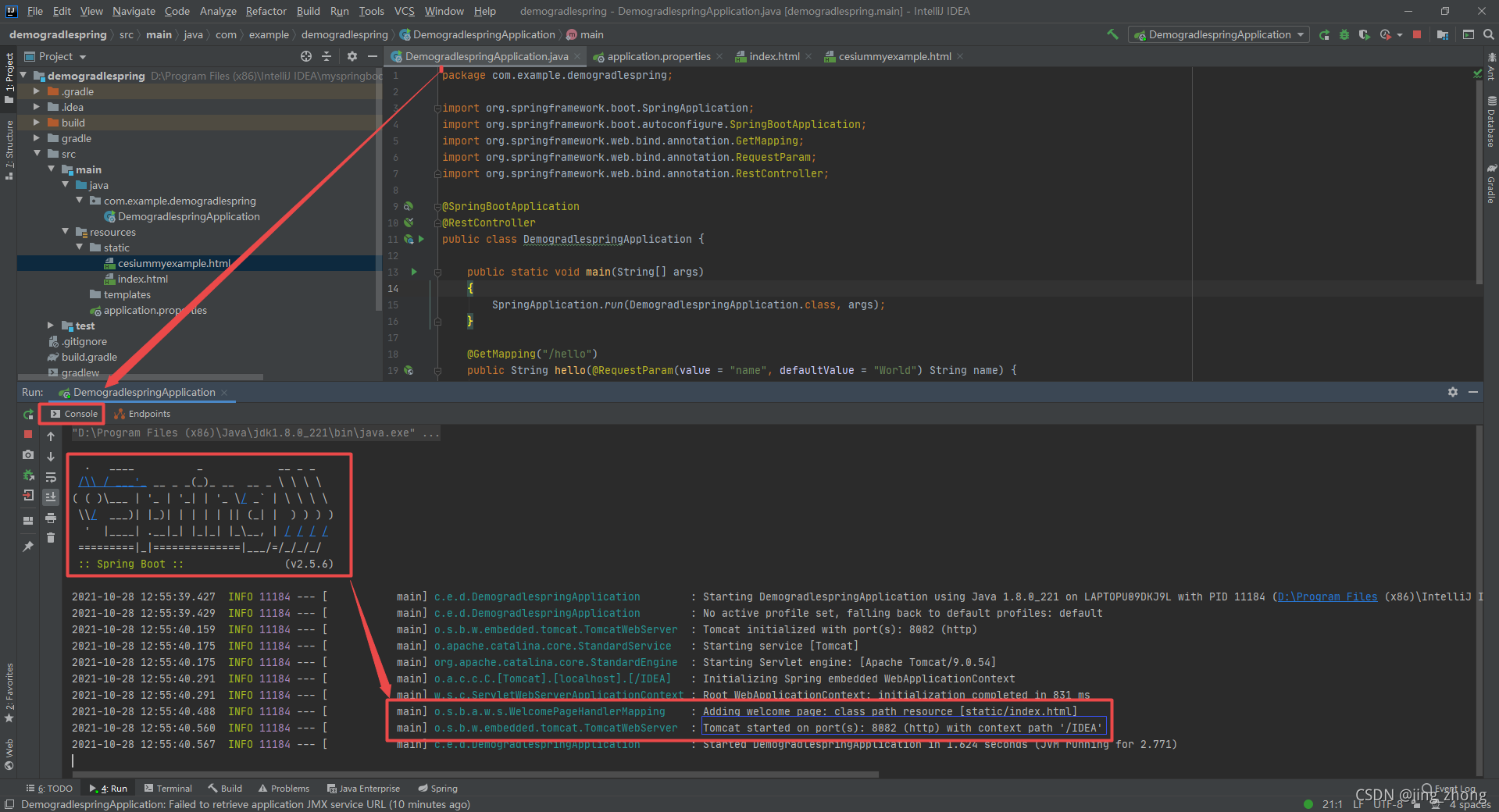Click the 'main' method breadcrumb in the navigation bar
The image size is (1499, 812).
[x=584, y=34]
